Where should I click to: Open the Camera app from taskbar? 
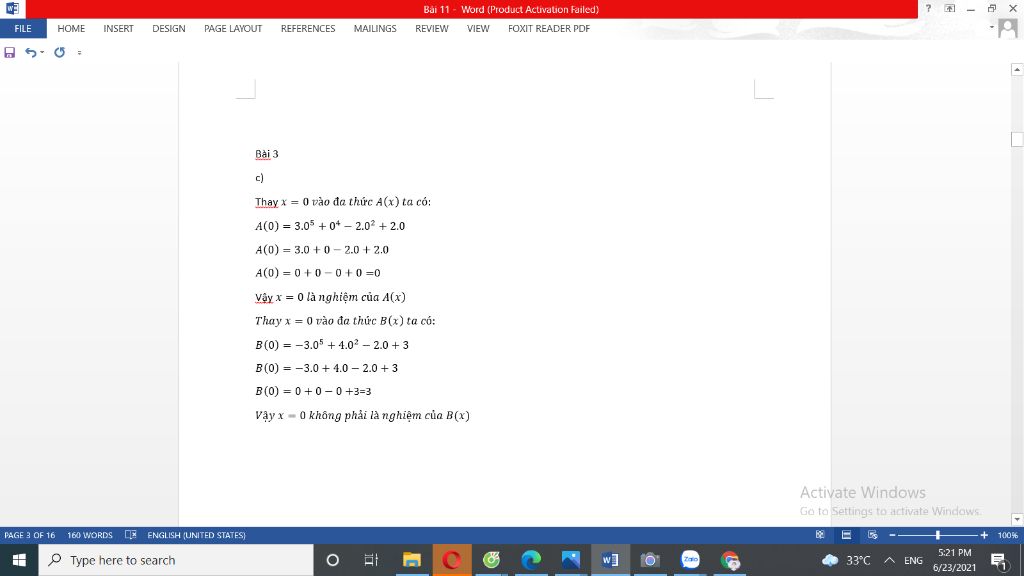click(650, 560)
